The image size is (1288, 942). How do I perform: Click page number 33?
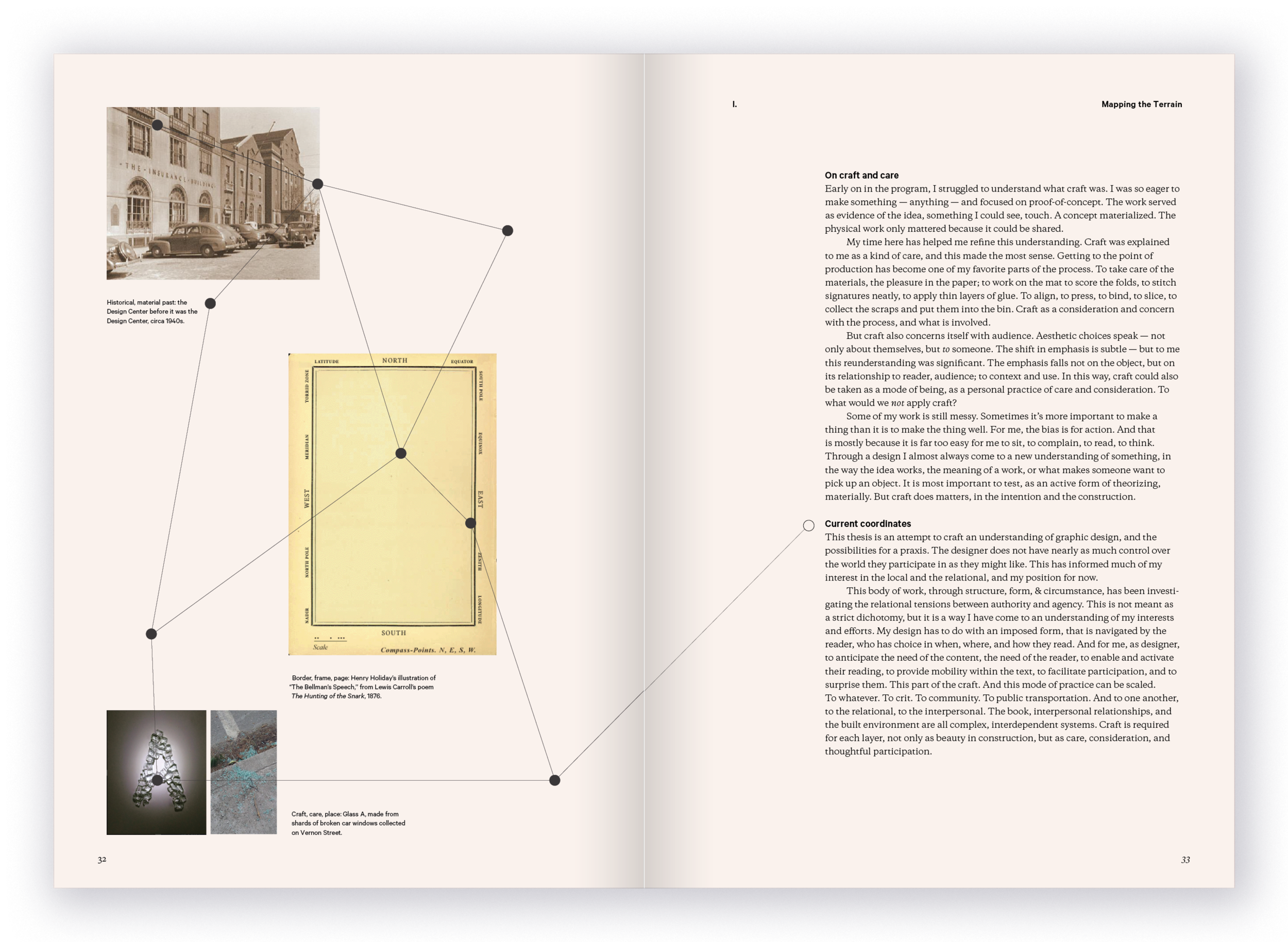1185,860
